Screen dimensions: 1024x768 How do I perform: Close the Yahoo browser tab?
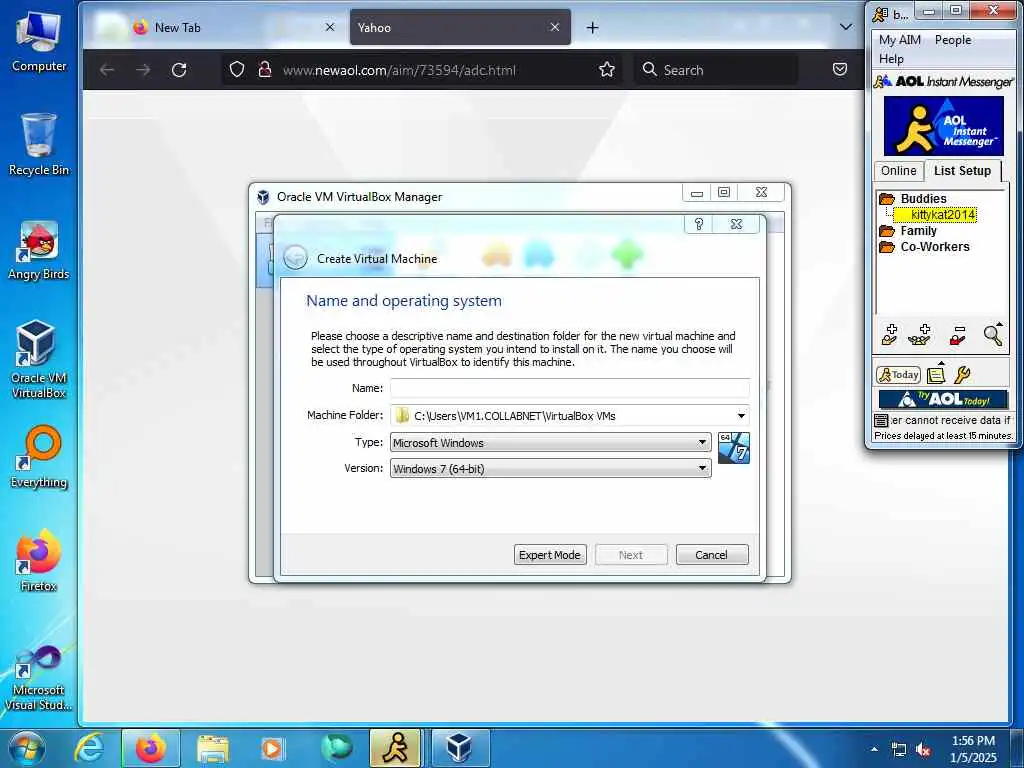(554, 27)
